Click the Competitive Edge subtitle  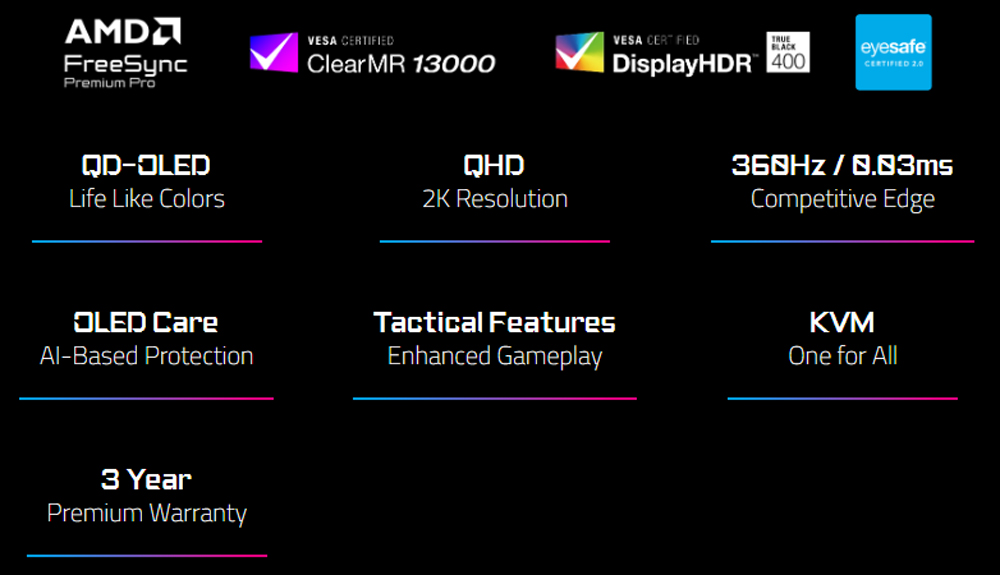coord(842,198)
